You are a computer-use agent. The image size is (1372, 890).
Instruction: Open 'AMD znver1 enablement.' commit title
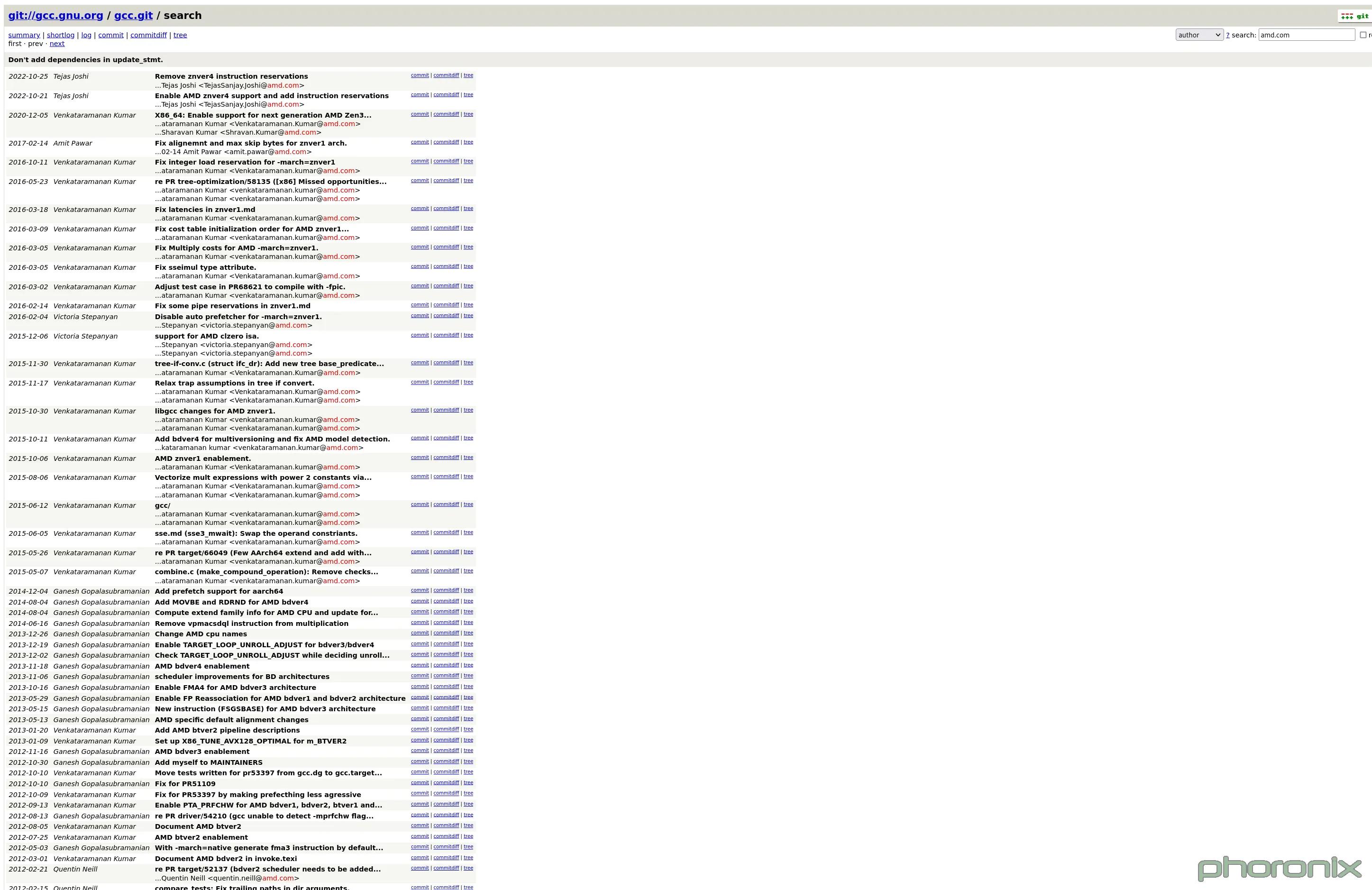click(203, 459)
